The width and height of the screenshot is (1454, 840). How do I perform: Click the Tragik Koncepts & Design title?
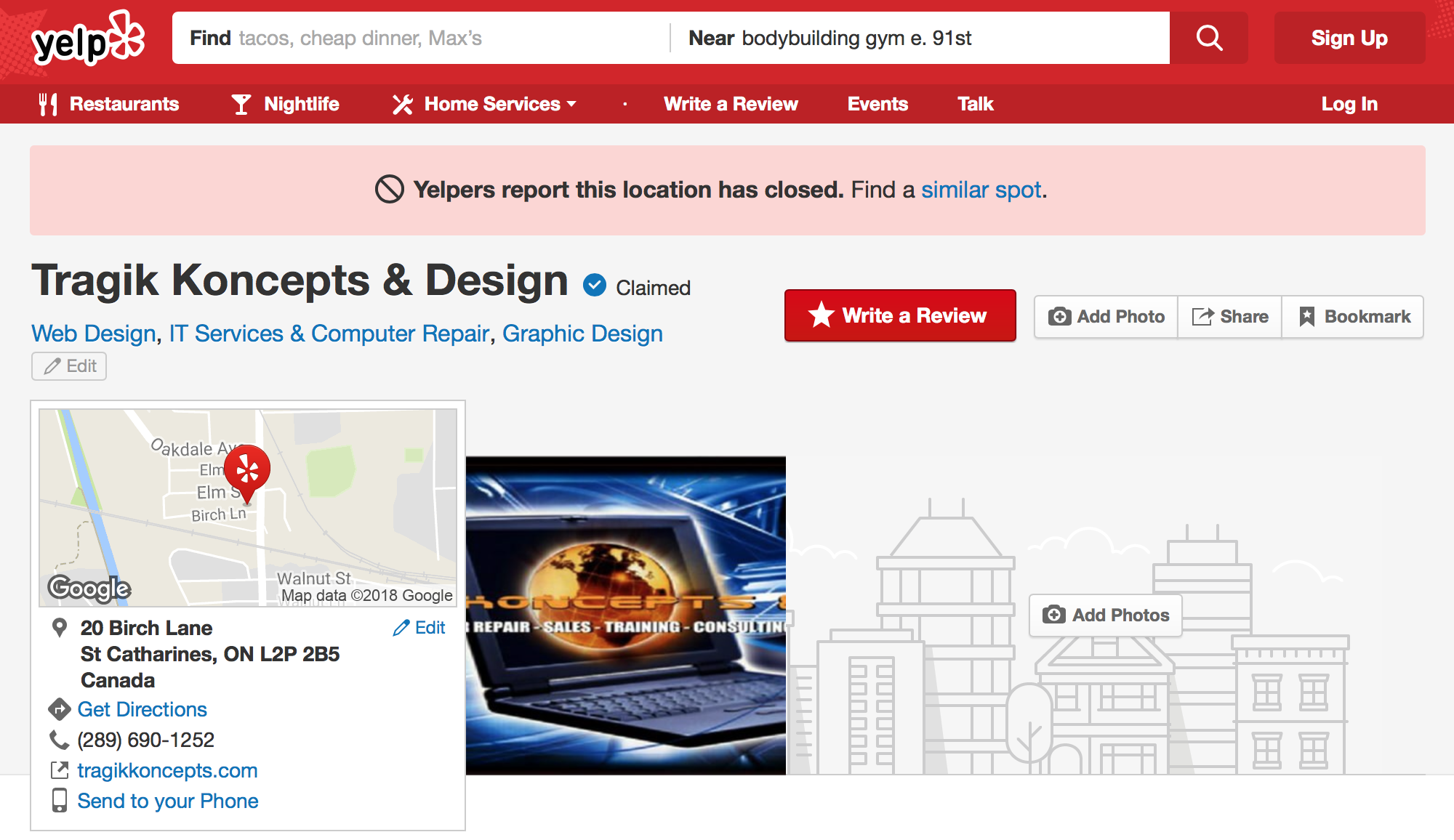coord(300,280)
